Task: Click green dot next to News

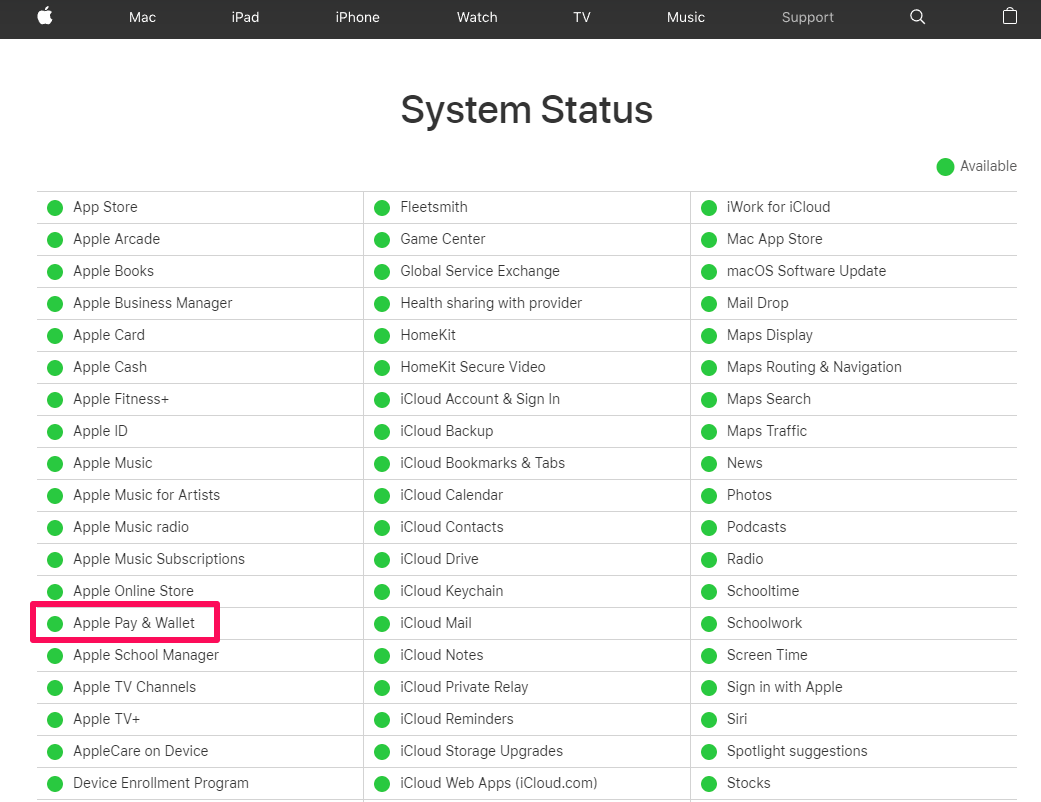Action: [x=709, y=464]
